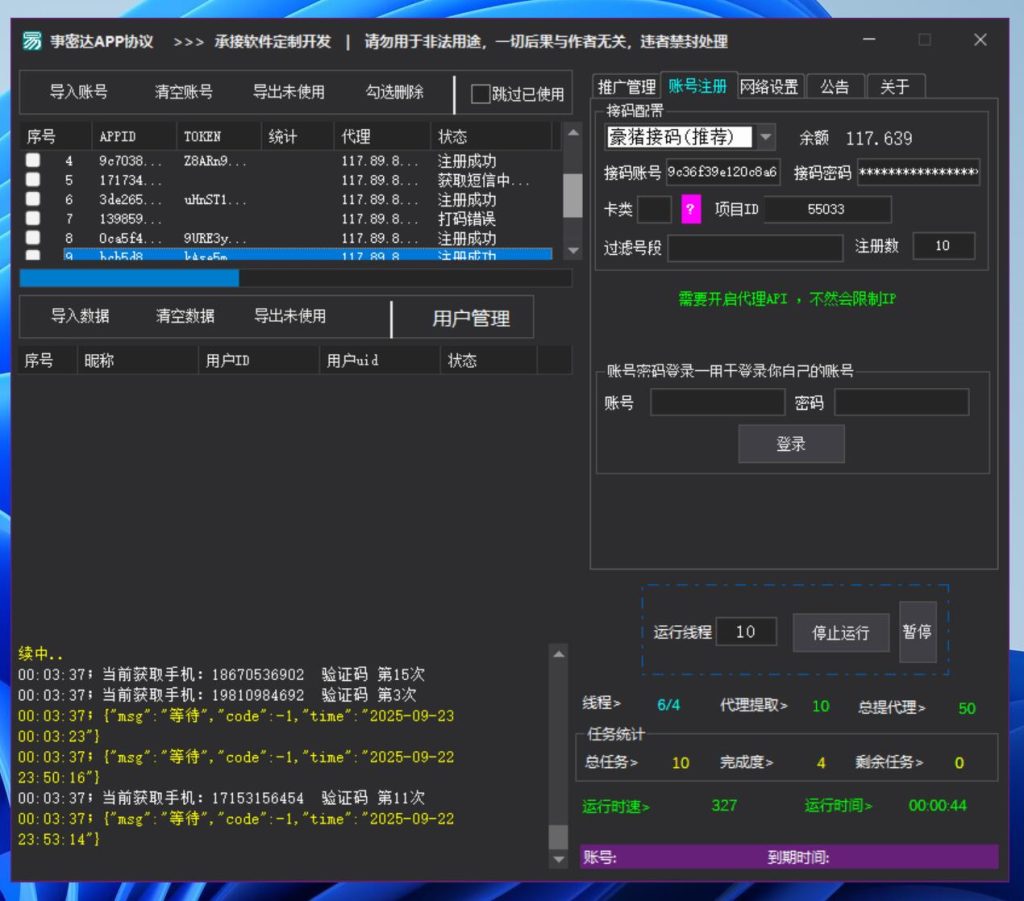Switch to the 网络设置 tab
The width and height of the screenshot is (1024, 901).
(769, 87)
